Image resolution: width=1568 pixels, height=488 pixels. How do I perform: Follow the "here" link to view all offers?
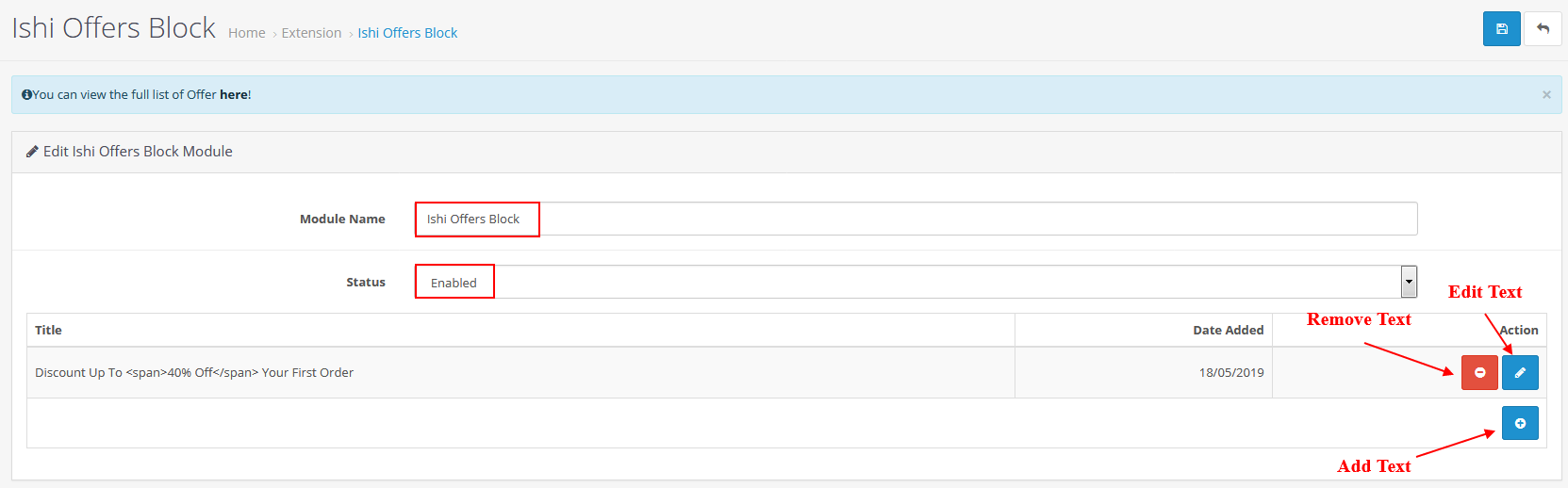[234, 94]
